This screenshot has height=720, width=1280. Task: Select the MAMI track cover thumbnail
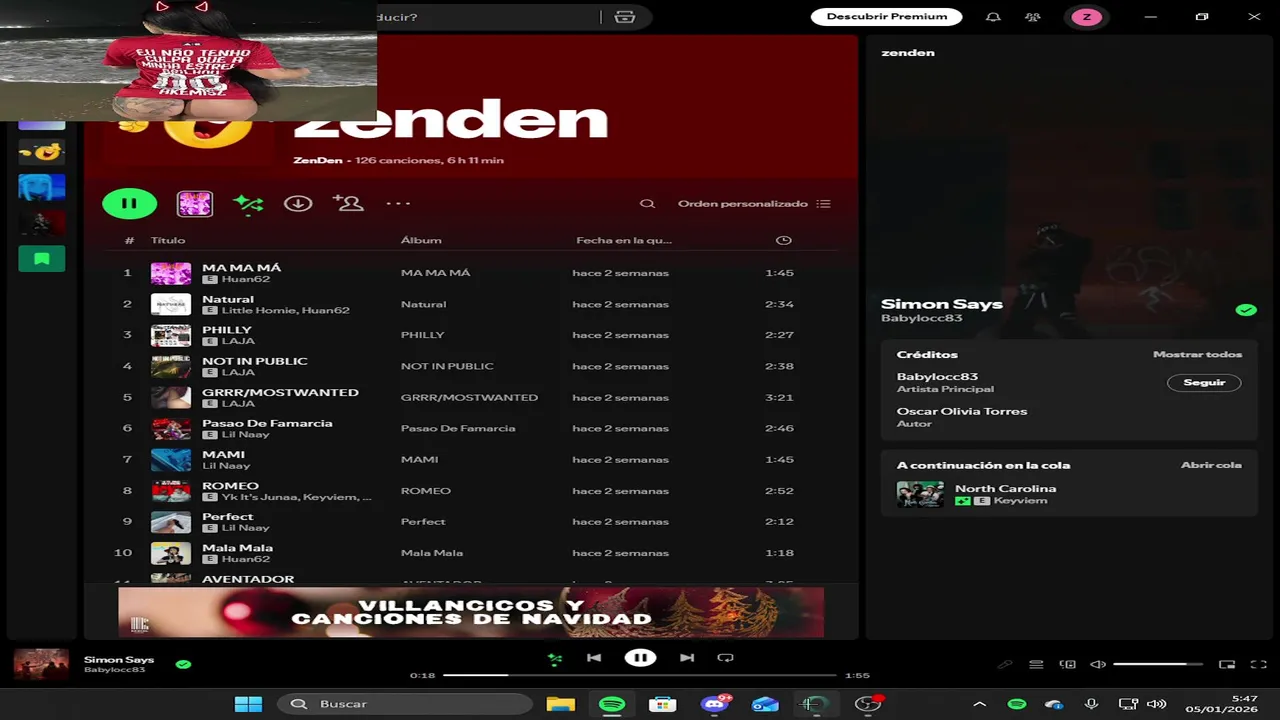170,459
